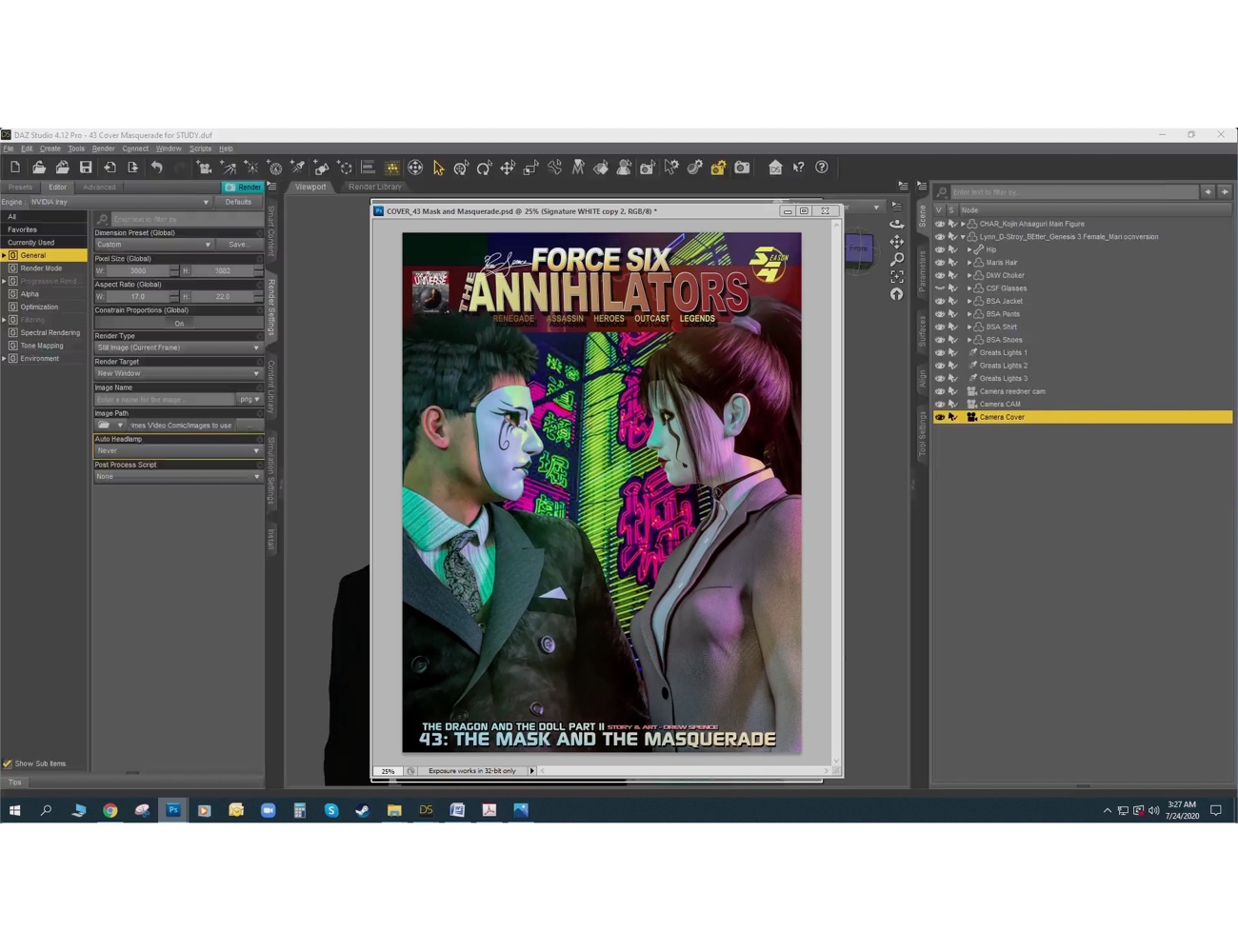Open the Auto Headlamp Never dropdown
Viewport: 1238px width, 952px height.
178,450
